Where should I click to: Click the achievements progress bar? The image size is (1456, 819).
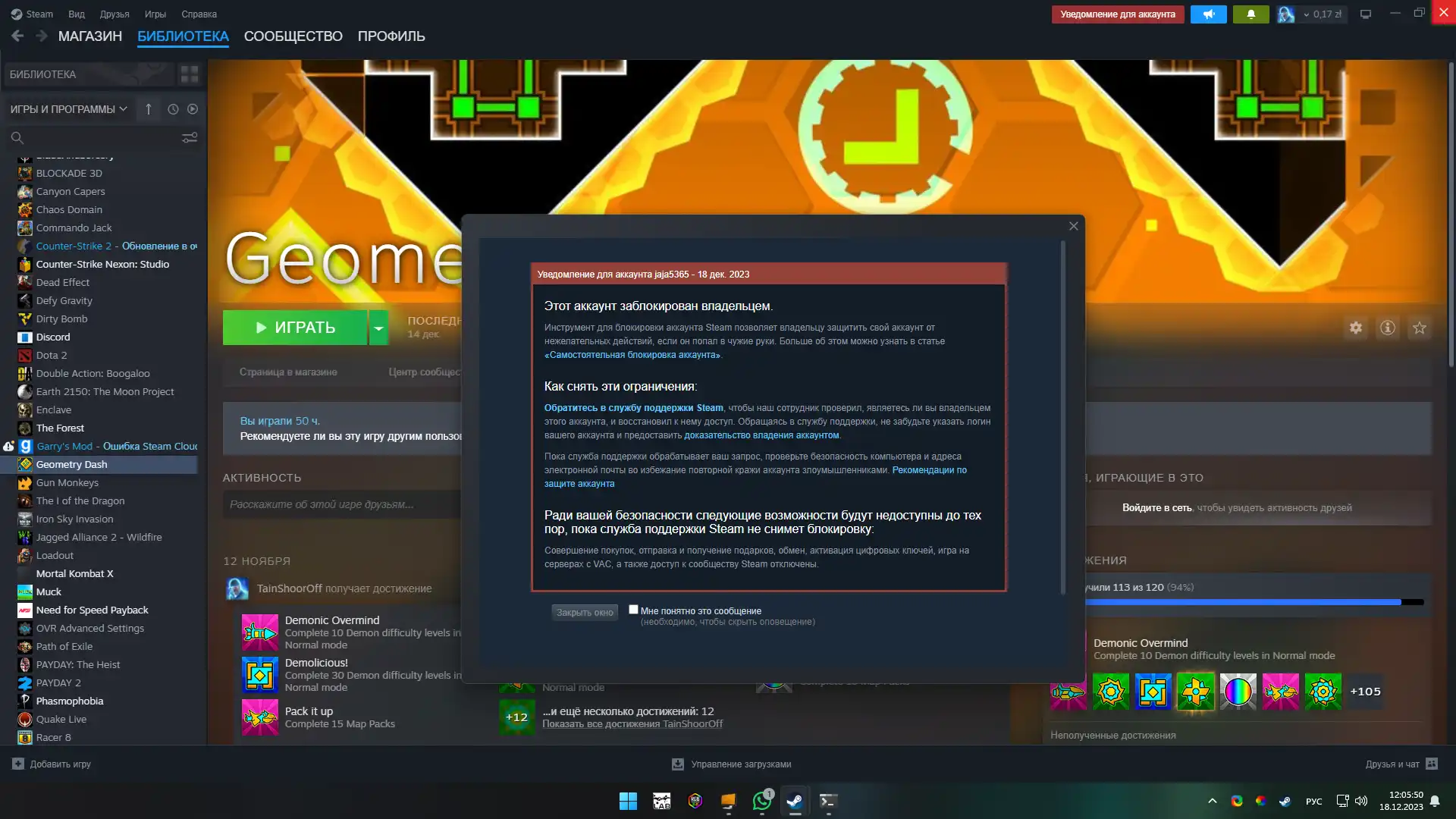pyautogui.click(x=1253, y=602)
